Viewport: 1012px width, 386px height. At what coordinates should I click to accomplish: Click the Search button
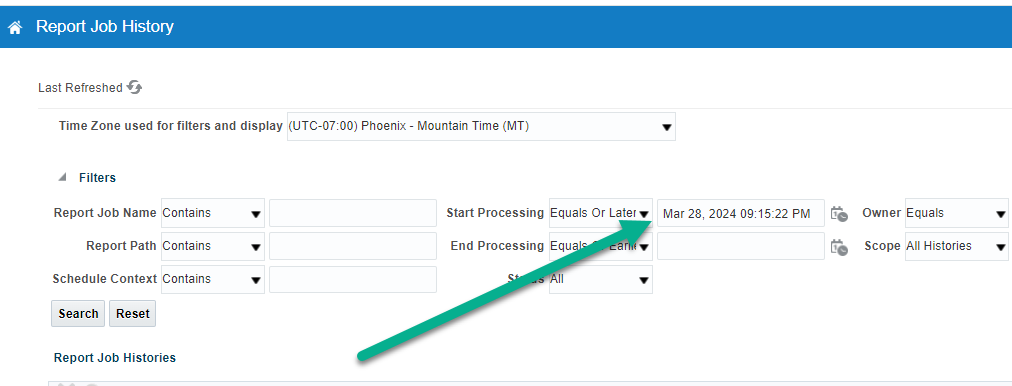(78, 314)
